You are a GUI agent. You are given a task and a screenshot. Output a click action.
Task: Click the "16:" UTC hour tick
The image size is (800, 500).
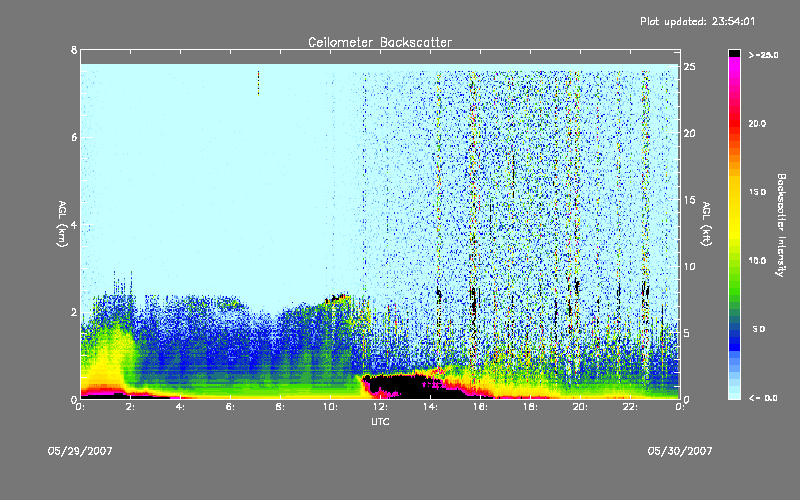pyautogui.click(x=480, y=407)
